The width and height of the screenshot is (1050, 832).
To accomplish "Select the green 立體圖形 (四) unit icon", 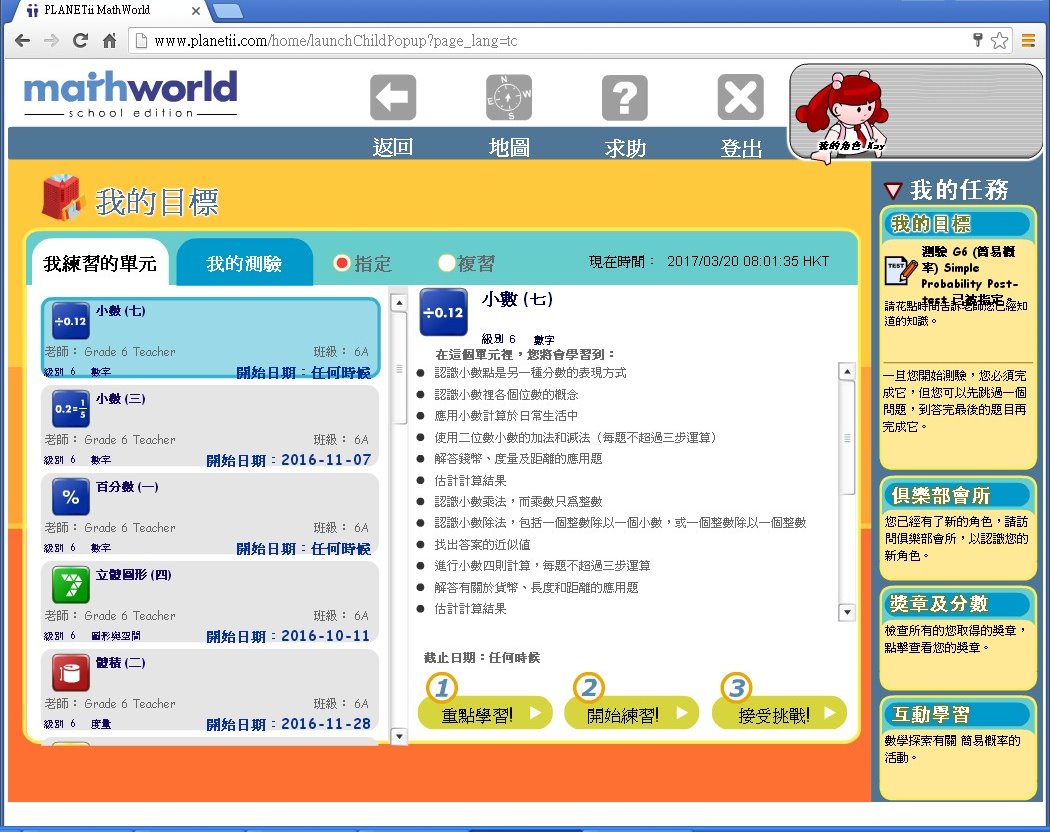I will click(x=71, y=584).
